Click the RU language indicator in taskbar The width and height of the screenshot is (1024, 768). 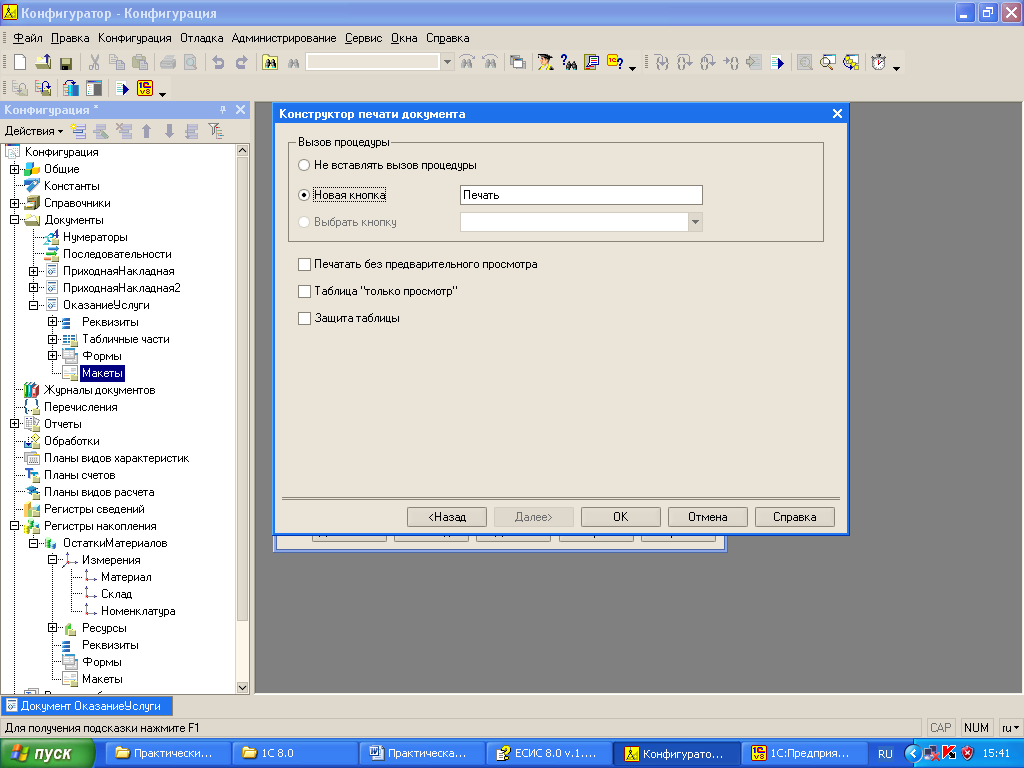[885, 754]
